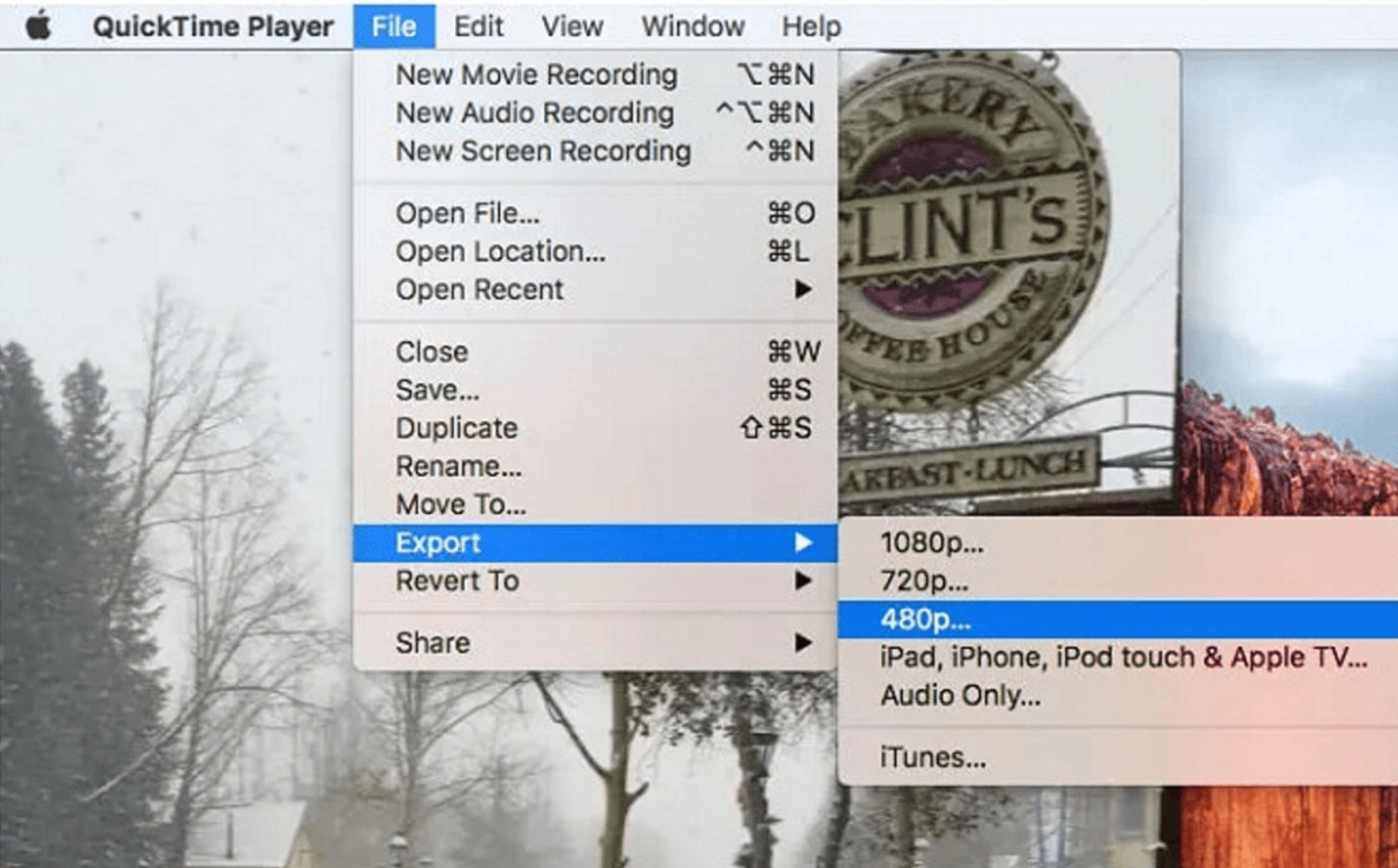Open the View menu
The width and height of the screenshot is (1398, 868).
pyautogui.click(x=572, y=27)
